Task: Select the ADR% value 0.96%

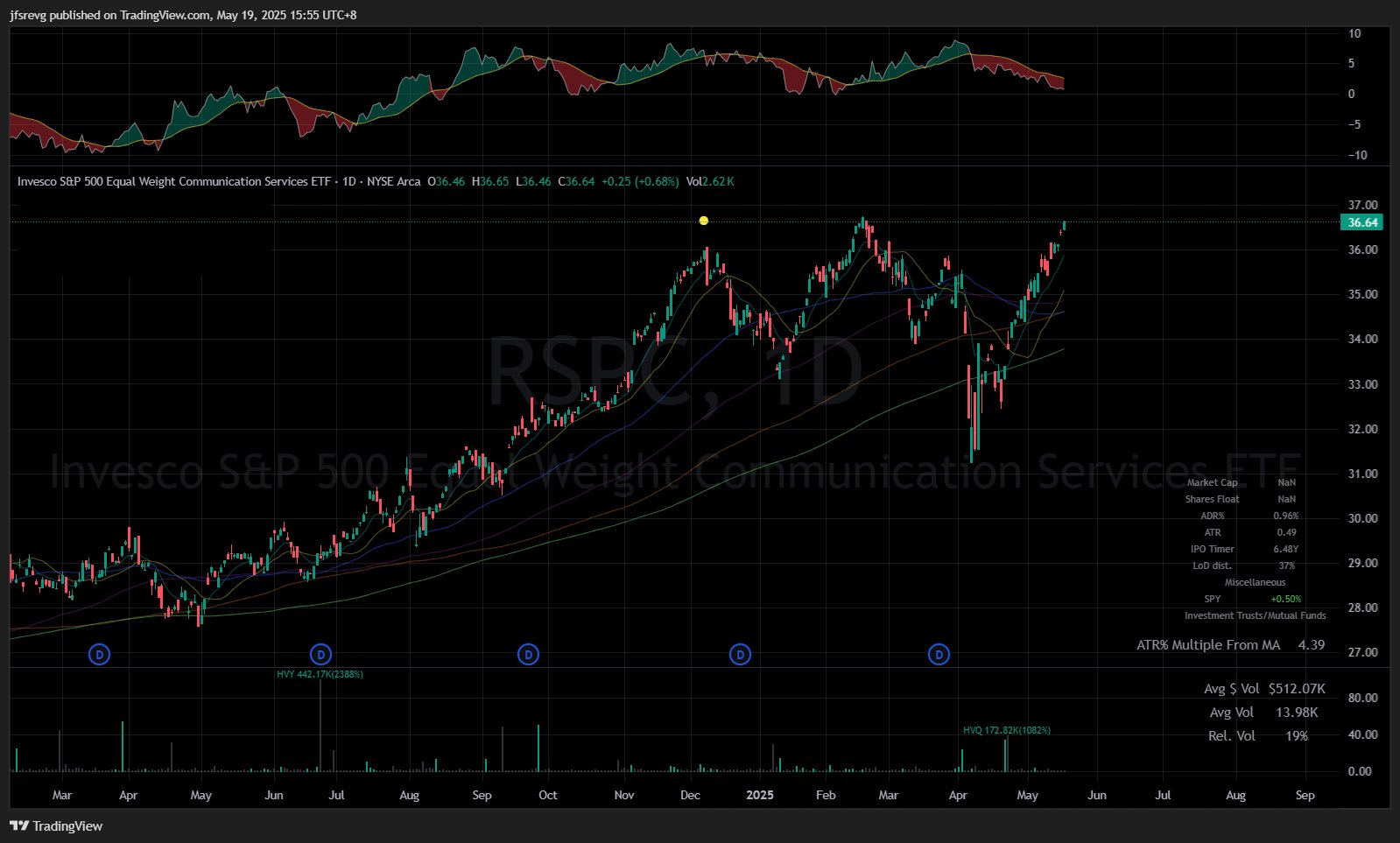Action: (x=1286, y=516)
